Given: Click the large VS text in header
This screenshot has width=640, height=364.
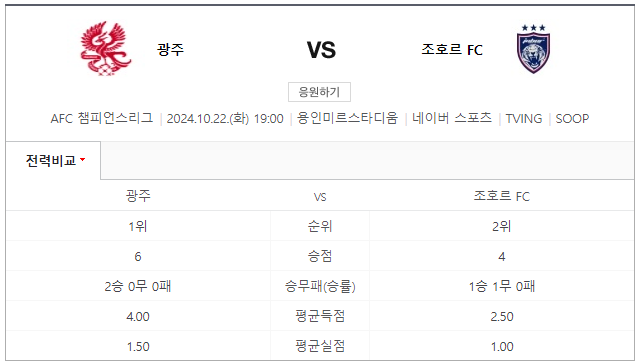Looking at the screenshot, I should pos(321,50).
